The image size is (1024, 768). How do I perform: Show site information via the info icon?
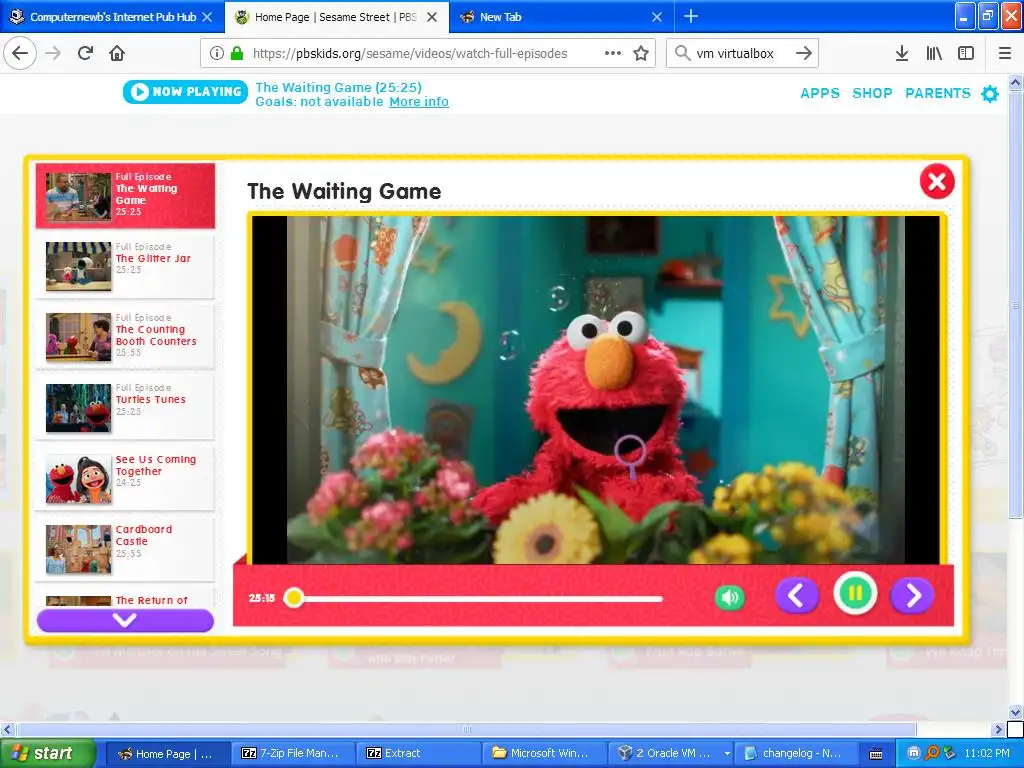217,54
